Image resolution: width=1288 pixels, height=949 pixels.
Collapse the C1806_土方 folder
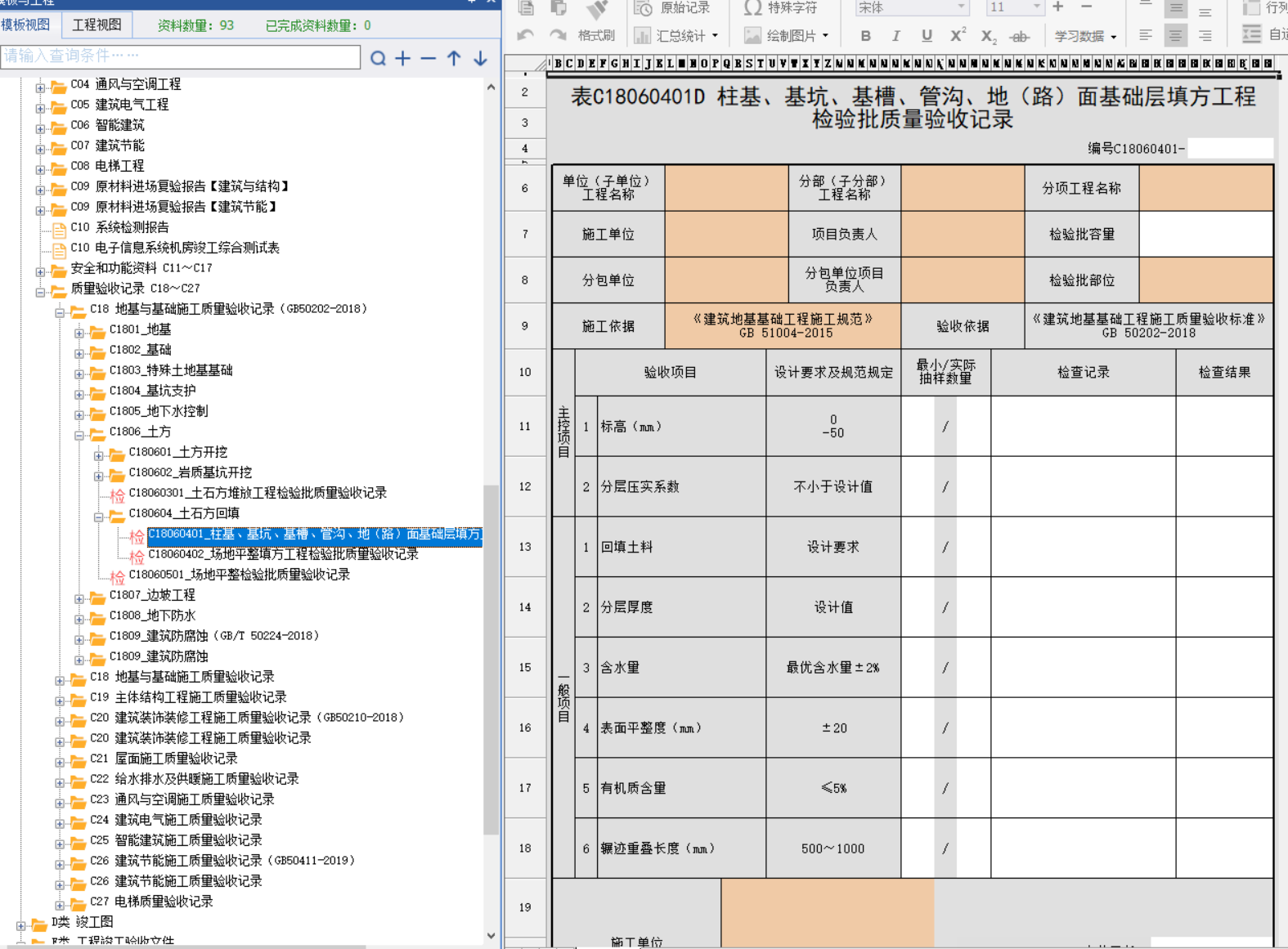click(x=79, y=434)
